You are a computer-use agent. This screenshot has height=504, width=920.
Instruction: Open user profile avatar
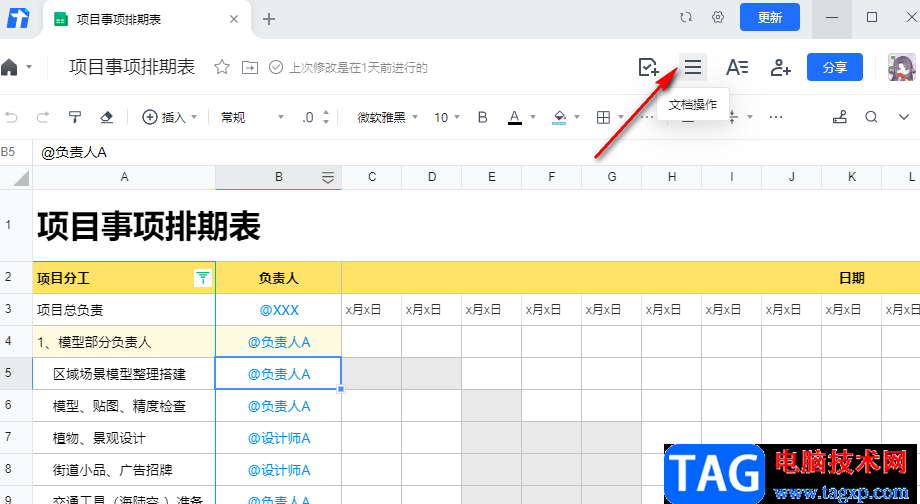(902, 67)
